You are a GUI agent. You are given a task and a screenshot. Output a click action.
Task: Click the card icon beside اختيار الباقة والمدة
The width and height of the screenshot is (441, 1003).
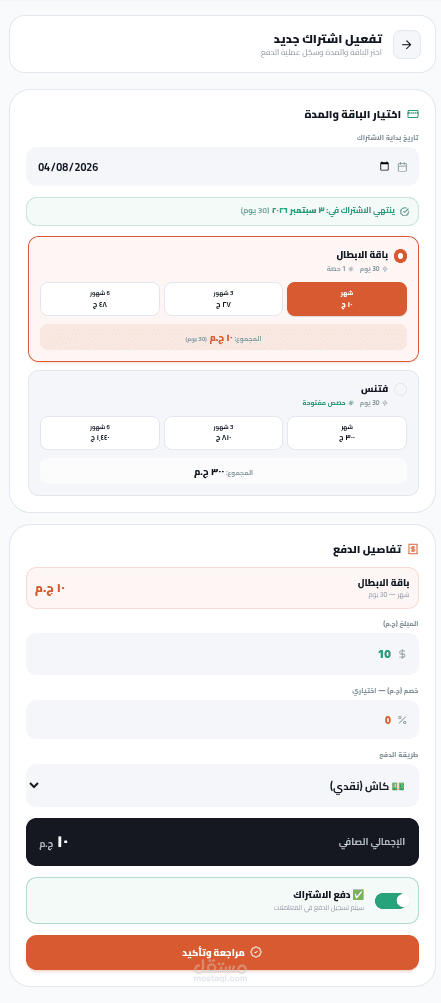(413, 114)
